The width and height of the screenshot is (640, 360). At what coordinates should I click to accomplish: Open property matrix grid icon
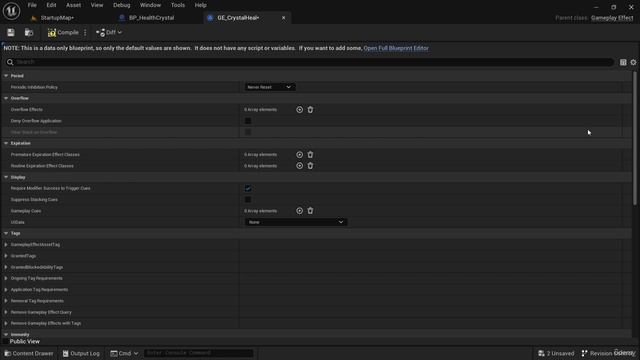click(x=623, y=62)
